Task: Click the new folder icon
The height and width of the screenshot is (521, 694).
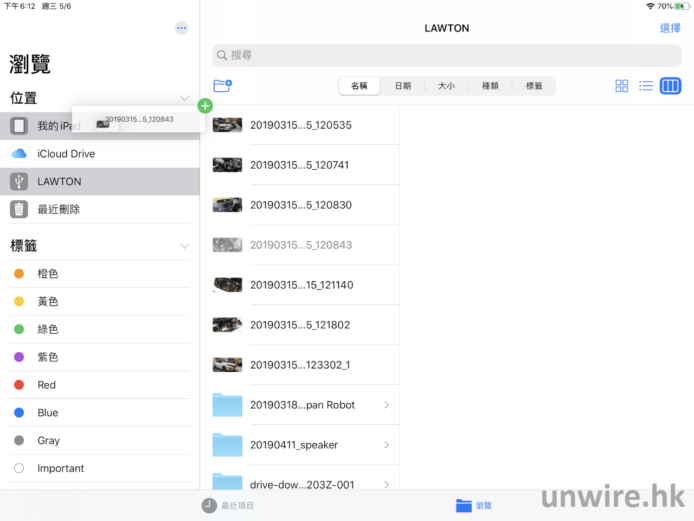Action: tap(222, 86)
